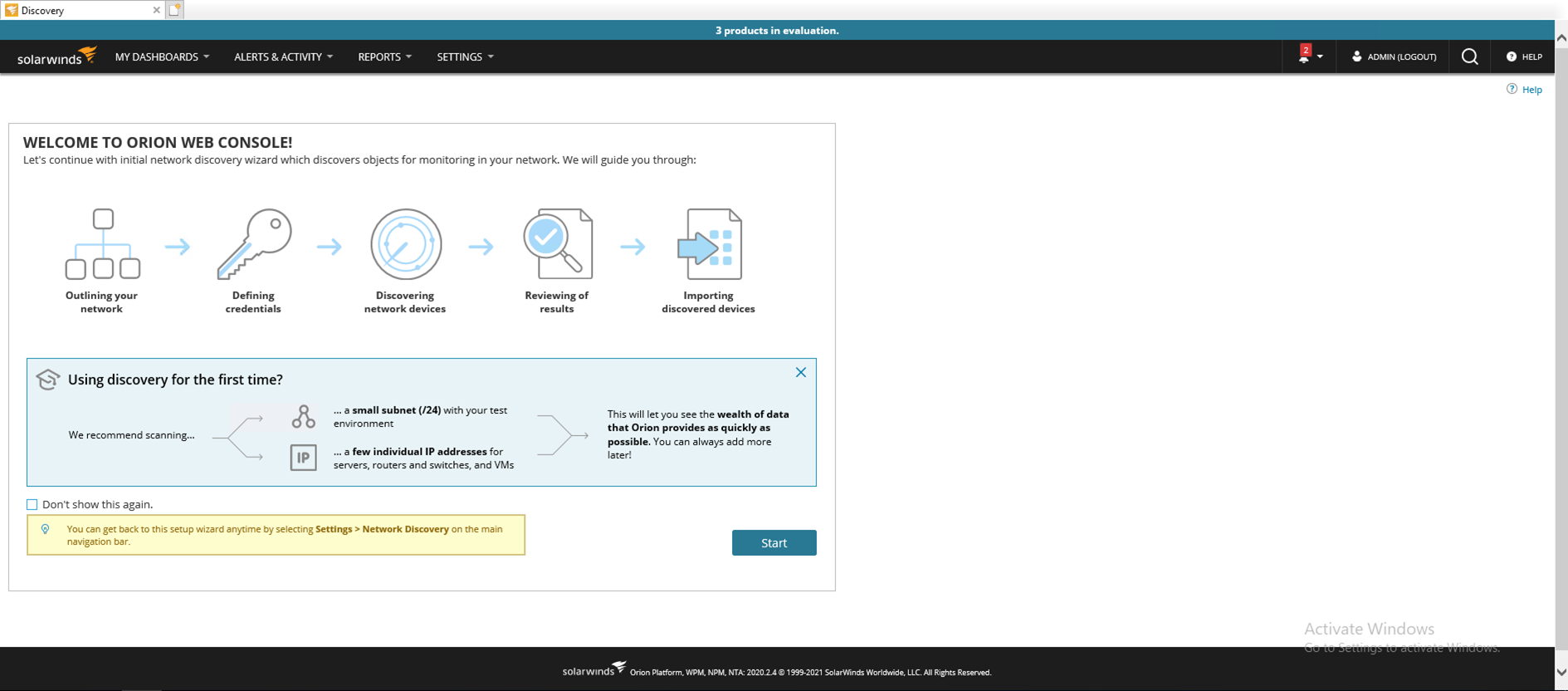The height and width of the screenshot is (691, 1568).
Task: Click the Discovering network devices radar icon
Action: (405, 243)
